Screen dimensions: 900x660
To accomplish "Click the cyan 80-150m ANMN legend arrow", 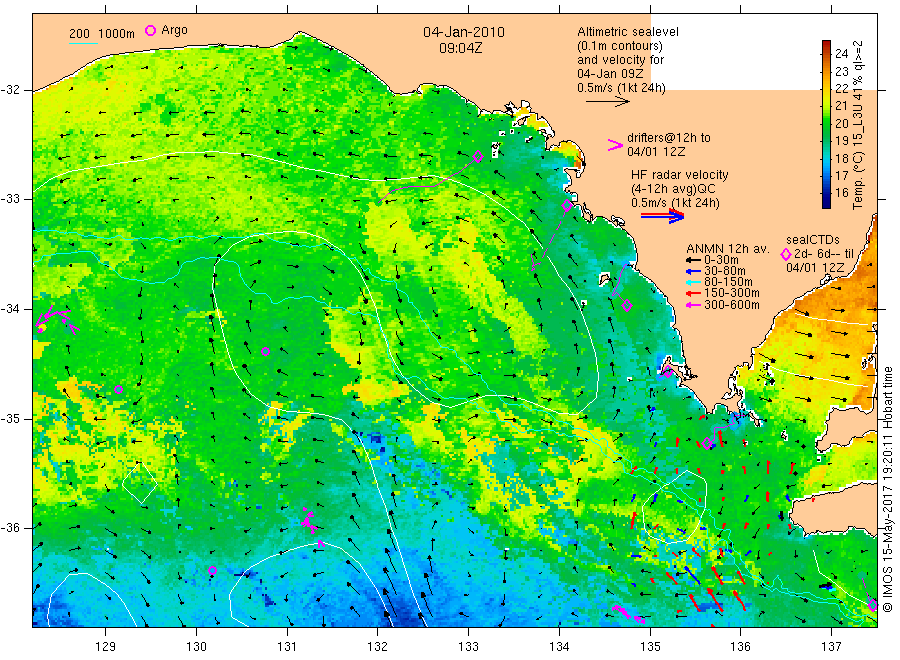I will [x=693, y=282].
